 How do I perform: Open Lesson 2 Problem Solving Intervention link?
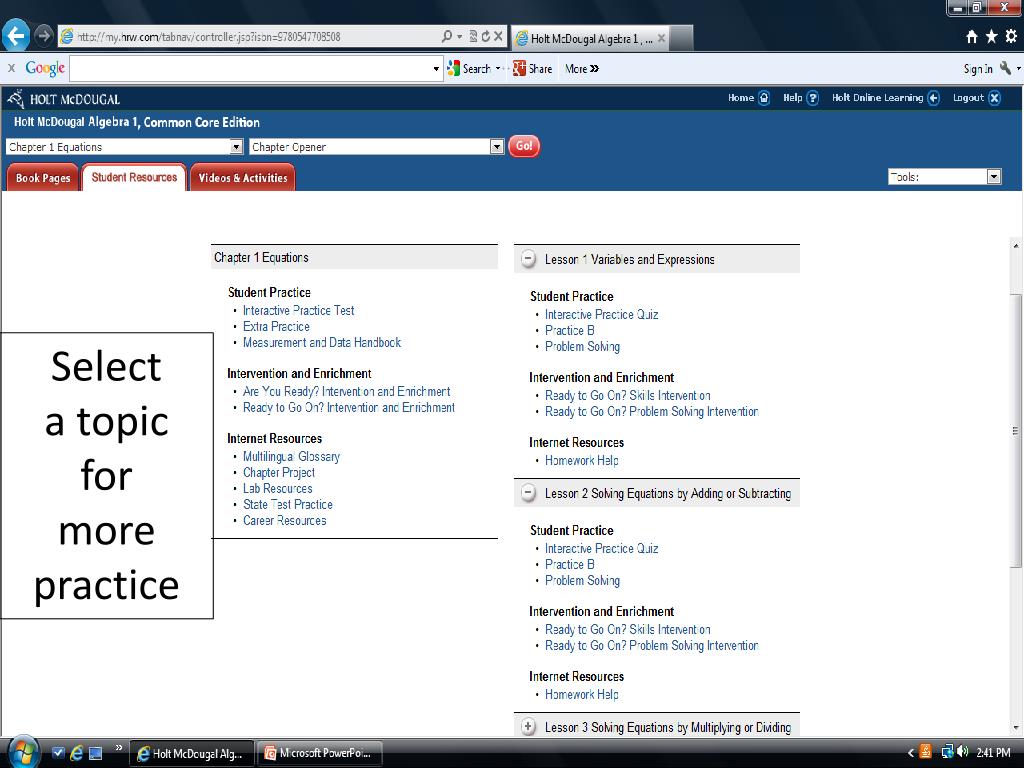(x=651, y=646)
